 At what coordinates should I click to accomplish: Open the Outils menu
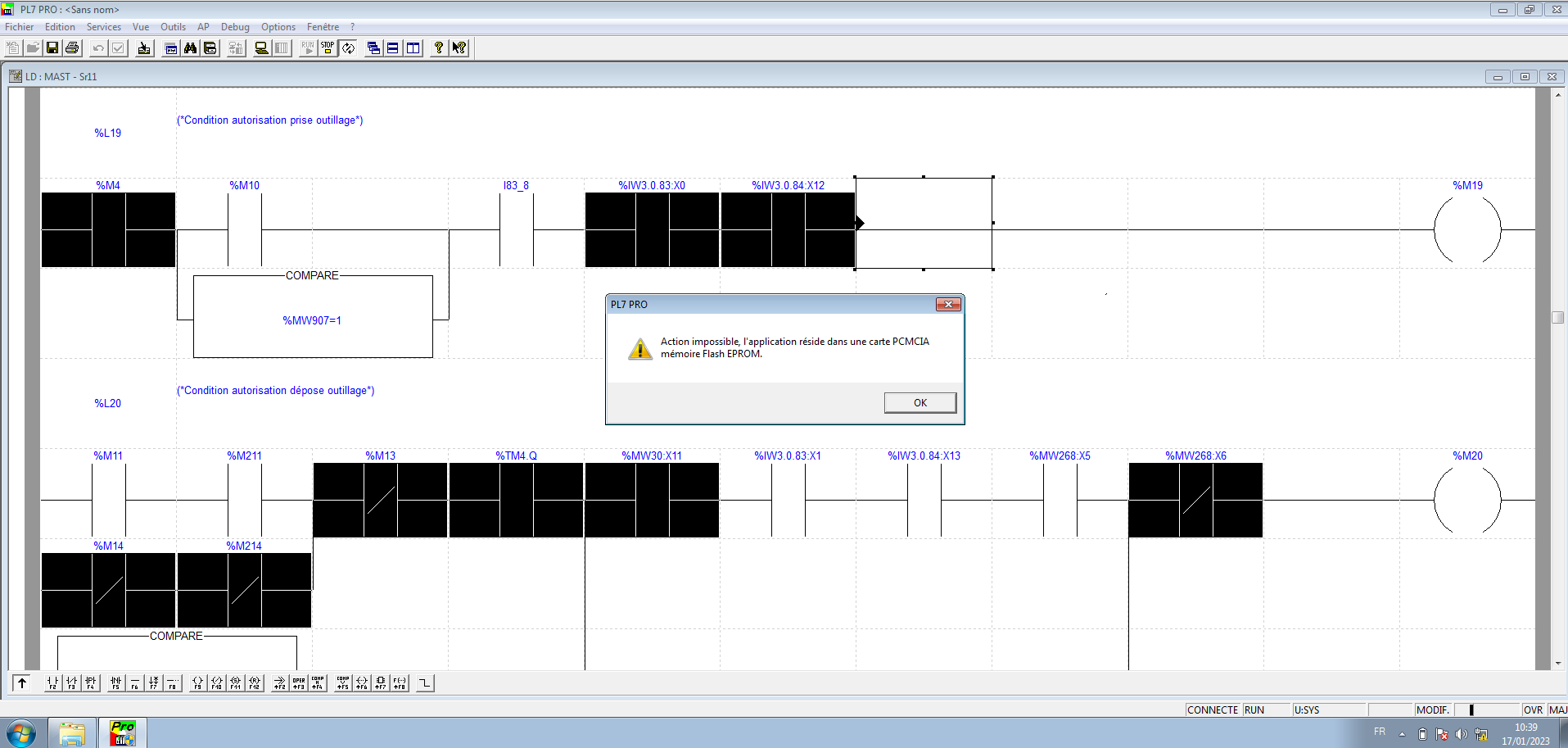point(173,27)
